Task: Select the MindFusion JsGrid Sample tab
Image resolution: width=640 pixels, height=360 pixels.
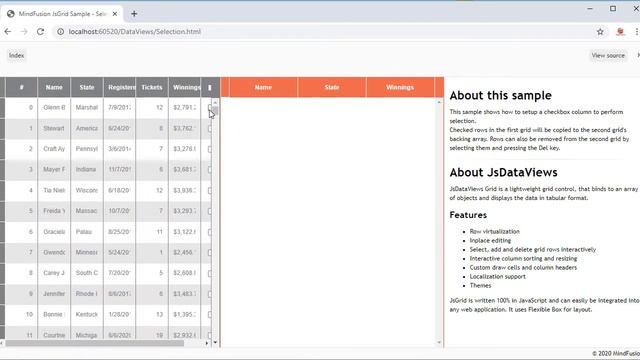Action: (62, 13)
